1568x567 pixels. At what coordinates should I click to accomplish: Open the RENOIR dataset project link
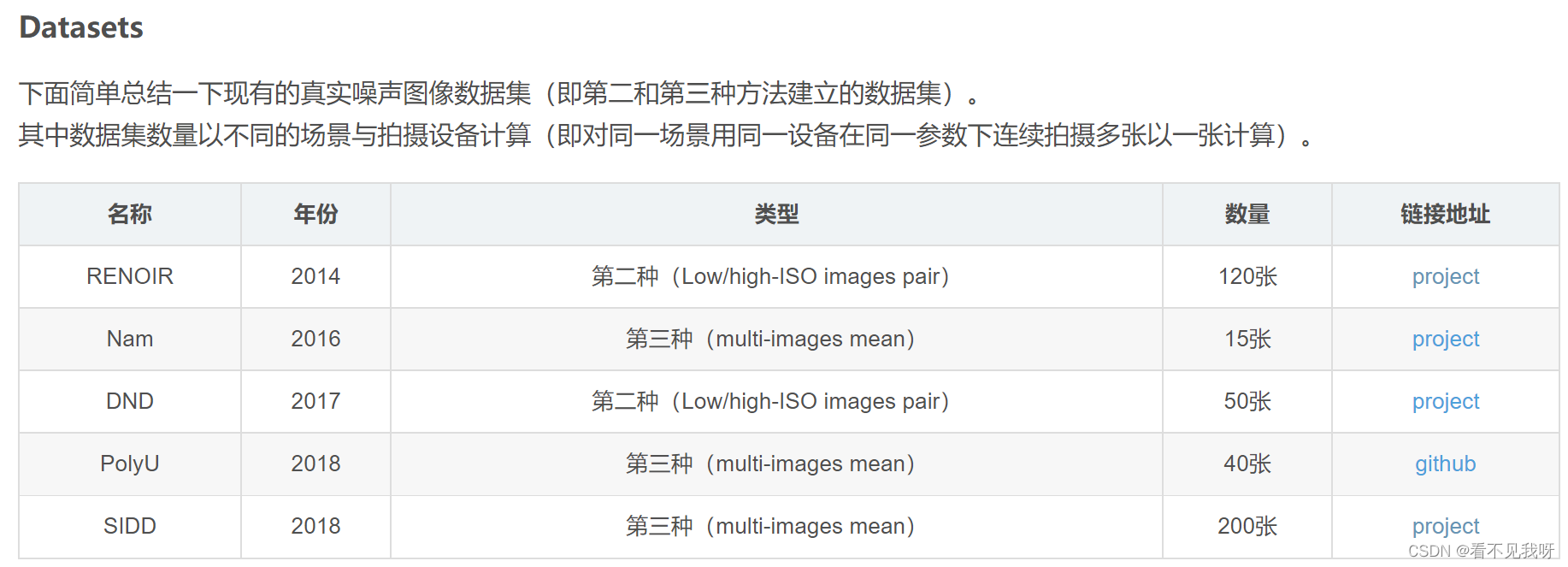pos(1445,276)
